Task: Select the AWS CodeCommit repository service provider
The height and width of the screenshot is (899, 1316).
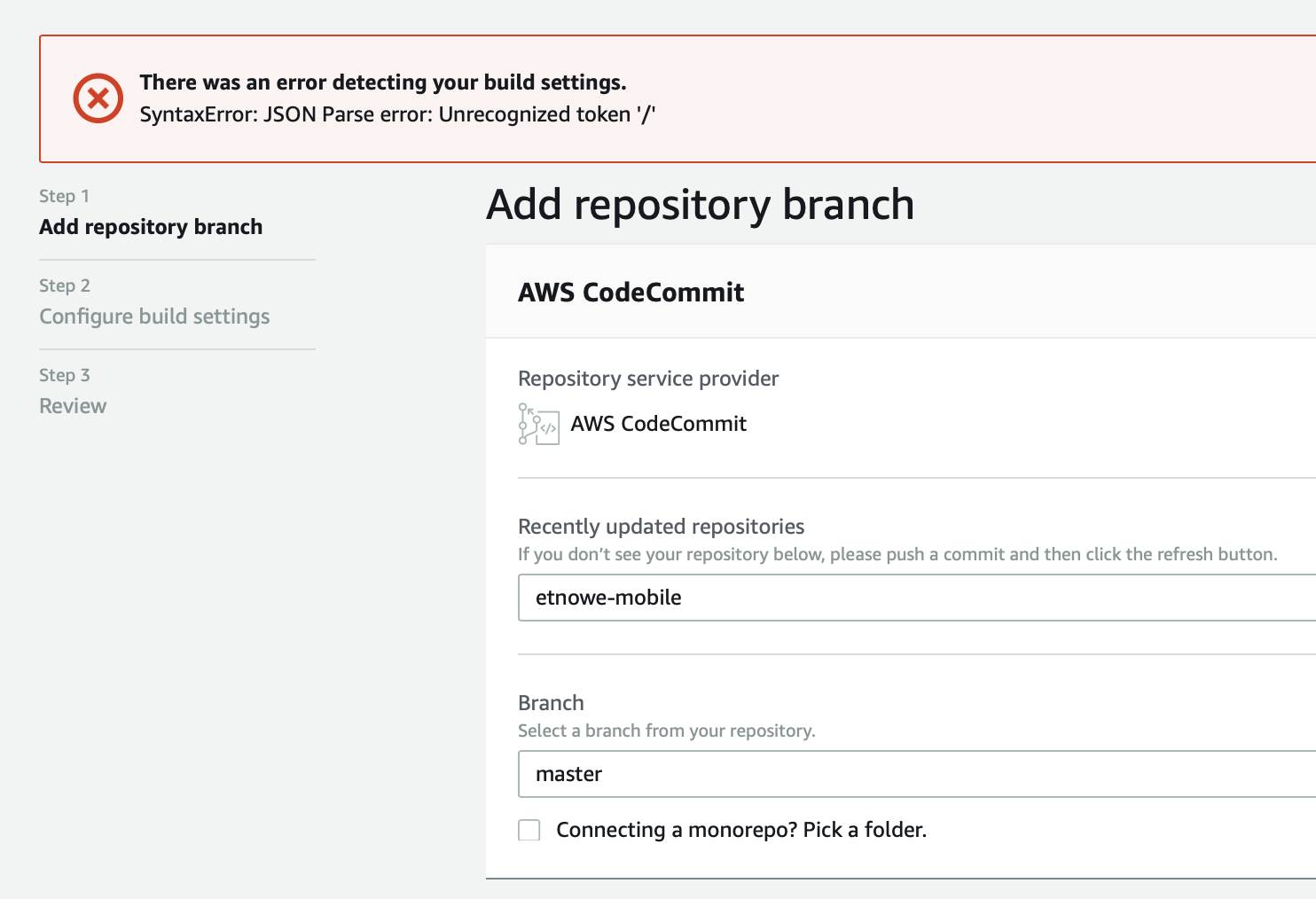Action: pyautogui.click(x=658, y=424)
